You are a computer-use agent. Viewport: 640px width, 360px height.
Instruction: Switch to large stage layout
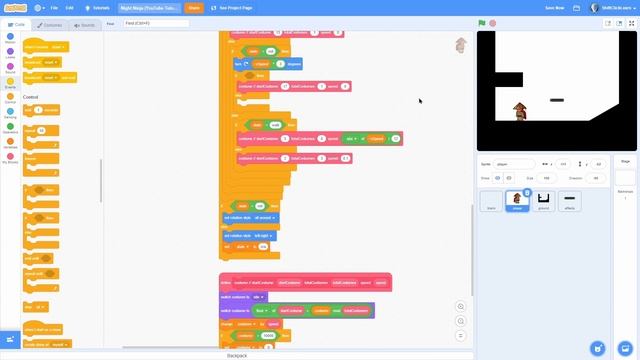[619, 23]
